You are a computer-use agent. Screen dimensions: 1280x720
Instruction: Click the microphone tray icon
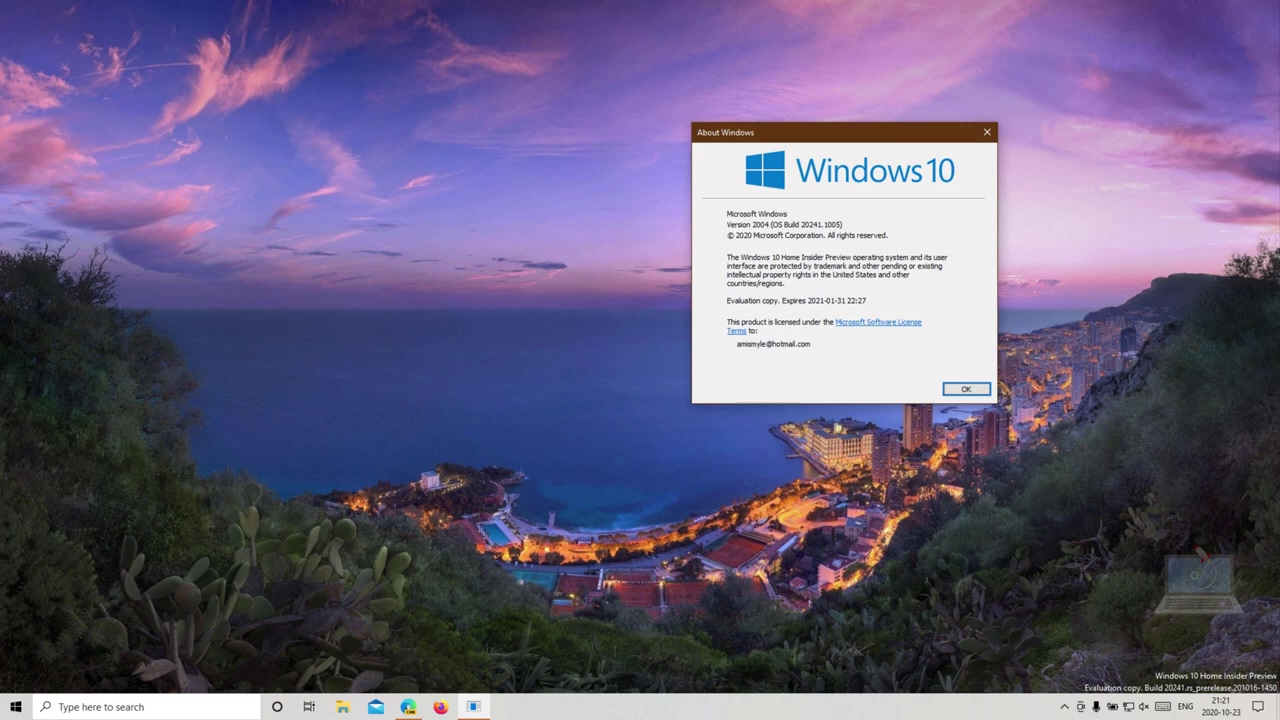1096,707
